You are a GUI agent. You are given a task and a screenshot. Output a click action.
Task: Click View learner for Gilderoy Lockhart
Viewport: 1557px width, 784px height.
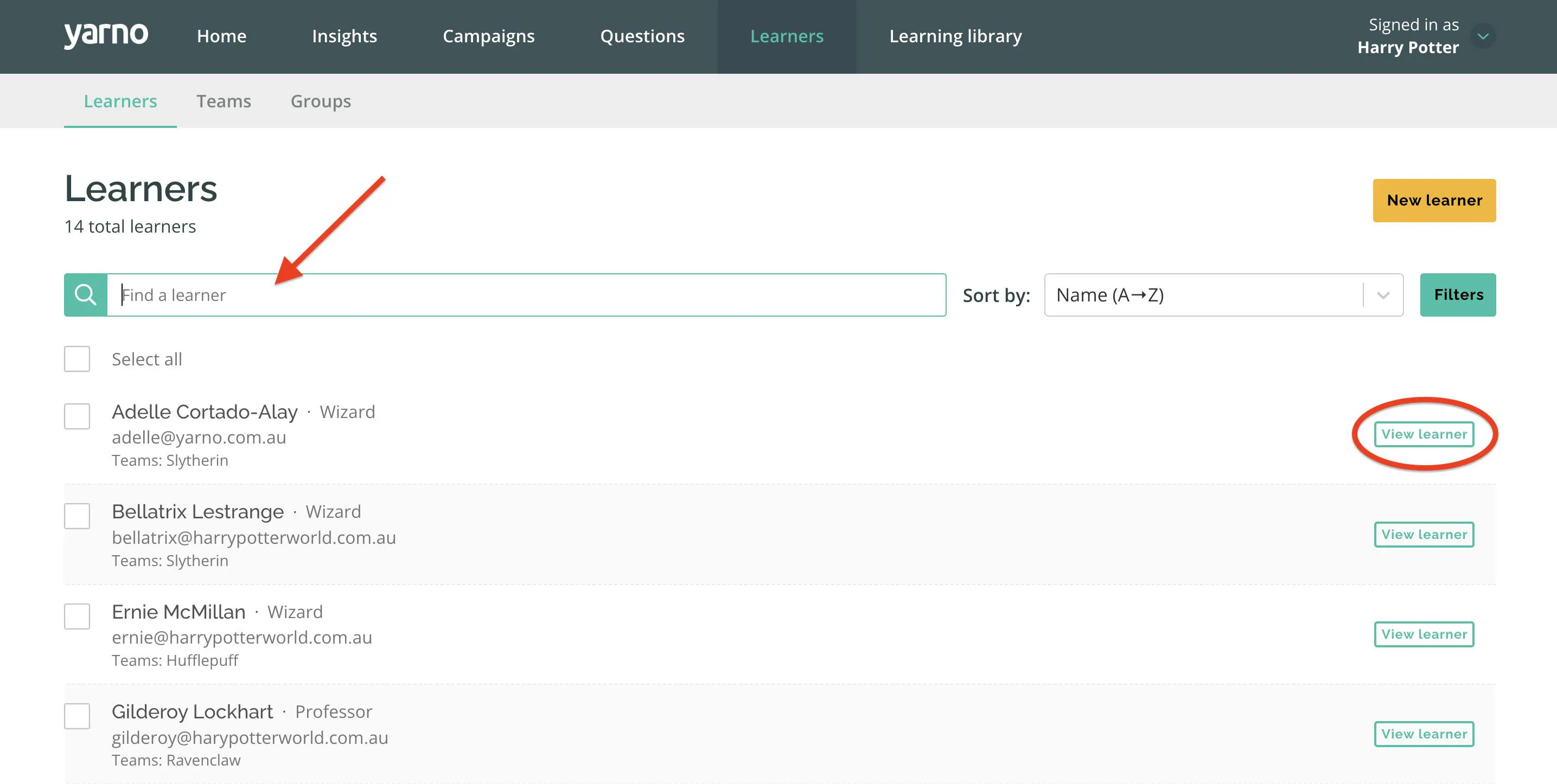coord(1424,734)
